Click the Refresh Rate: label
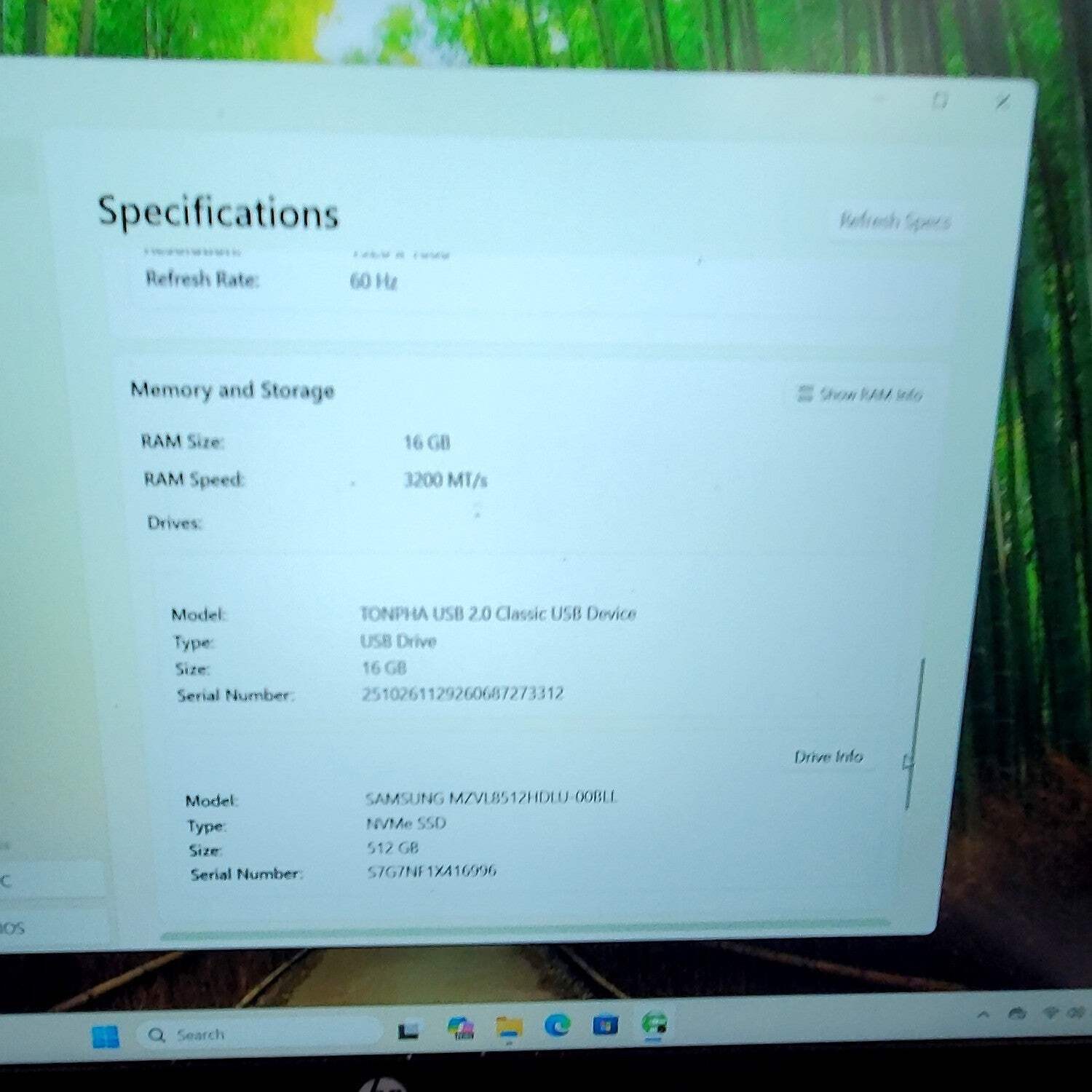Screen dimensions: 1092x1092 click(202, 279)
